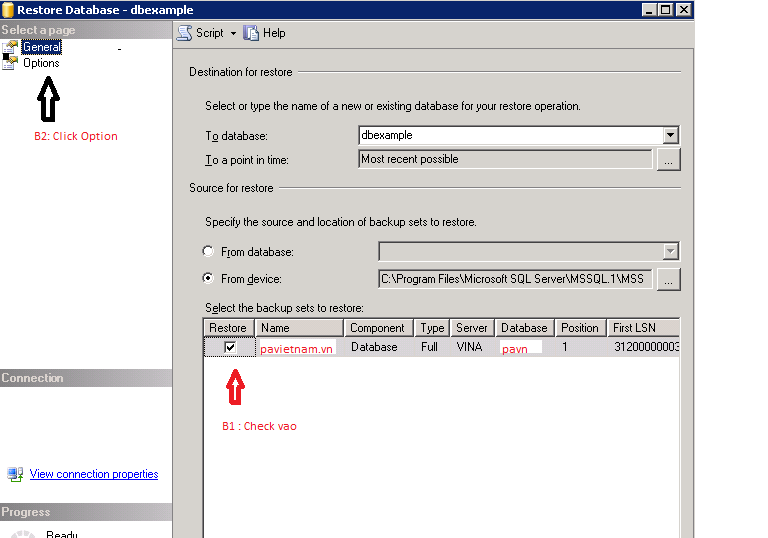Expand the To database dropdown arrow
Screen dimensions: 768x538
click(x=671, y=135)
